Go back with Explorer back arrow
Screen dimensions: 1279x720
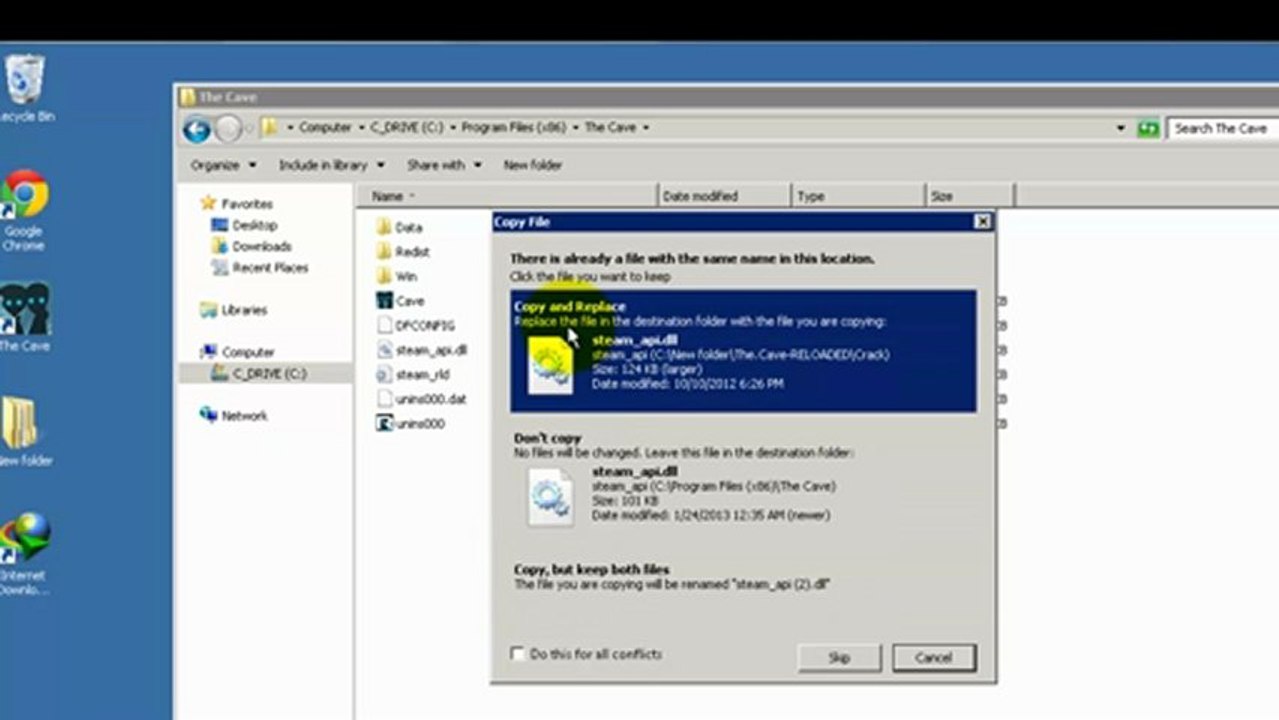[197, 128]
